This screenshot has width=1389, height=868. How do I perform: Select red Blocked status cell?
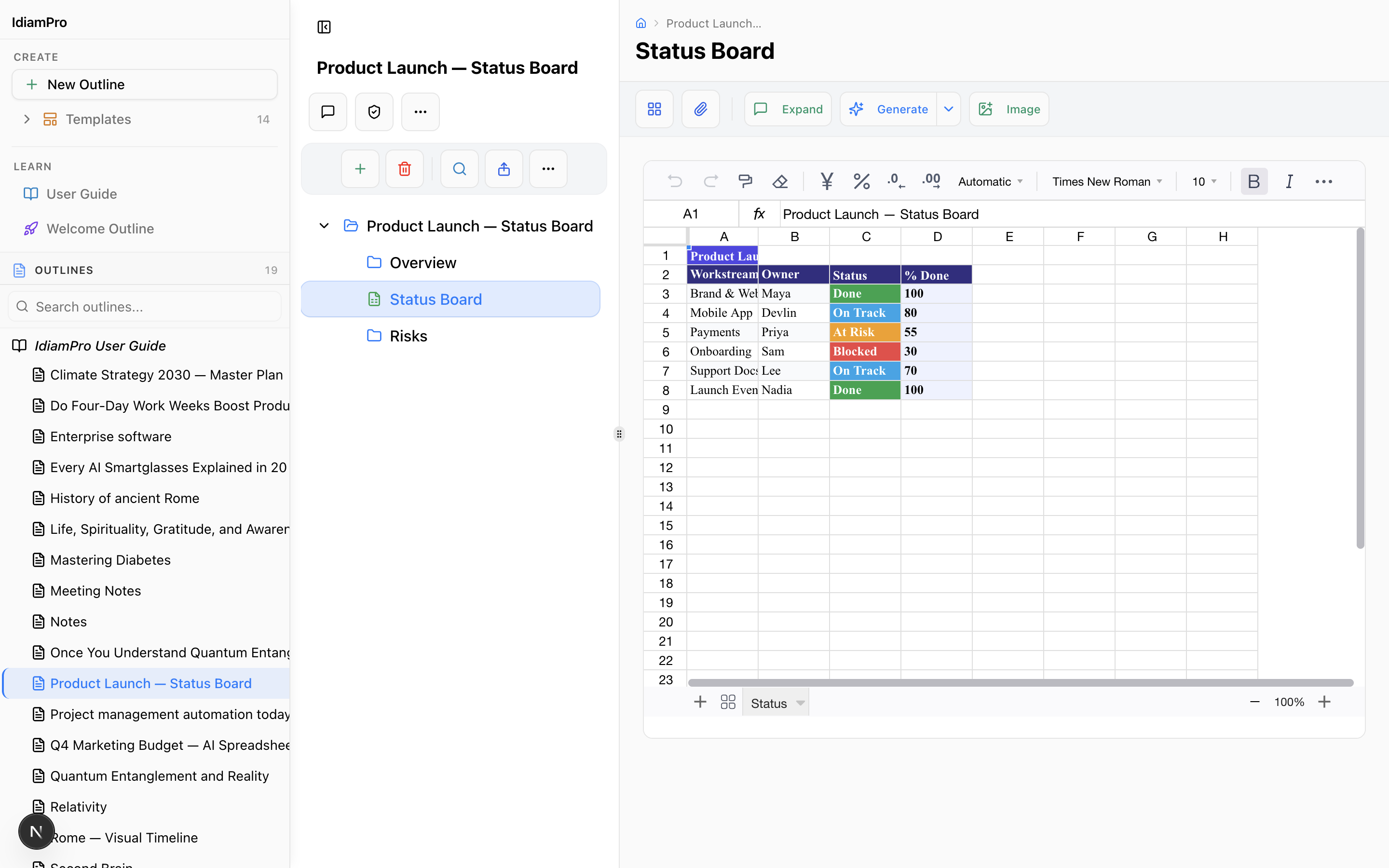pos(864,352)
